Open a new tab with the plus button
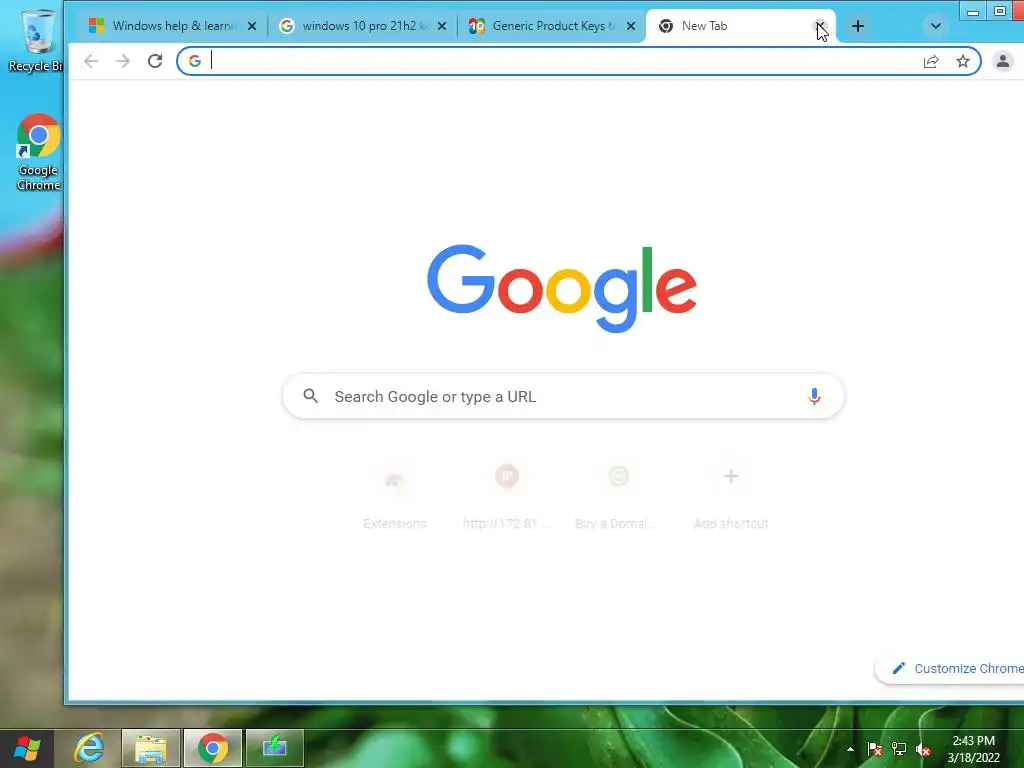This screenshot has width=1024, height=768. point(857,26)
